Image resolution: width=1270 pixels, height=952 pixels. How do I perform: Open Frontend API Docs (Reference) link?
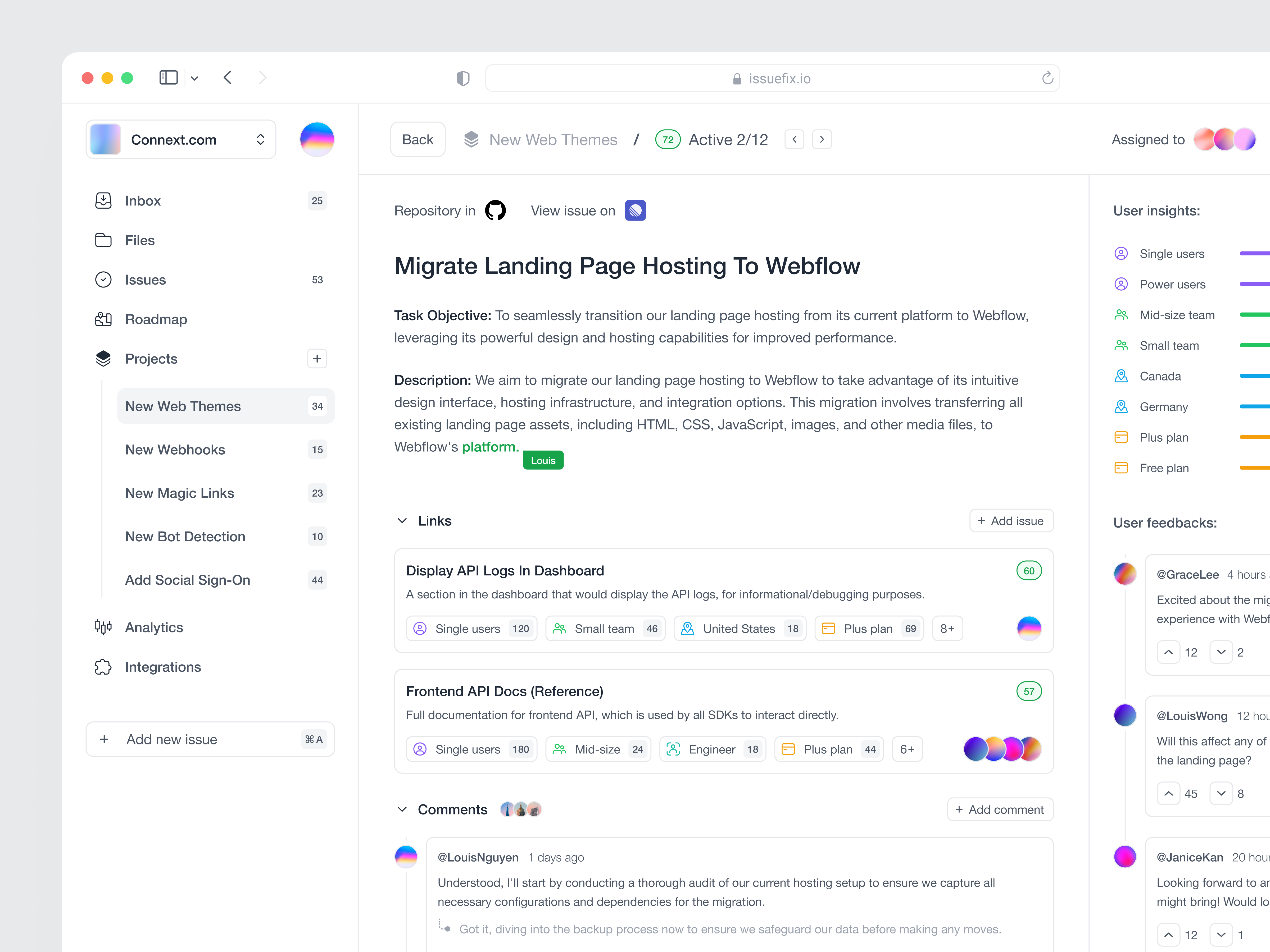click(x=504, y=692)
